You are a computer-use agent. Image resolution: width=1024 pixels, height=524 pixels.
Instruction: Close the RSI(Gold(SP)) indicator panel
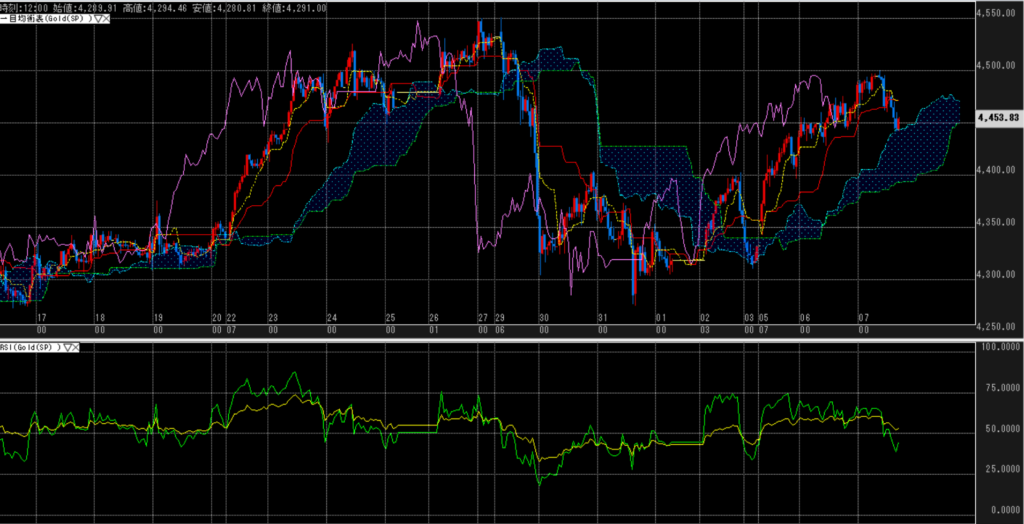pos(76,346)
